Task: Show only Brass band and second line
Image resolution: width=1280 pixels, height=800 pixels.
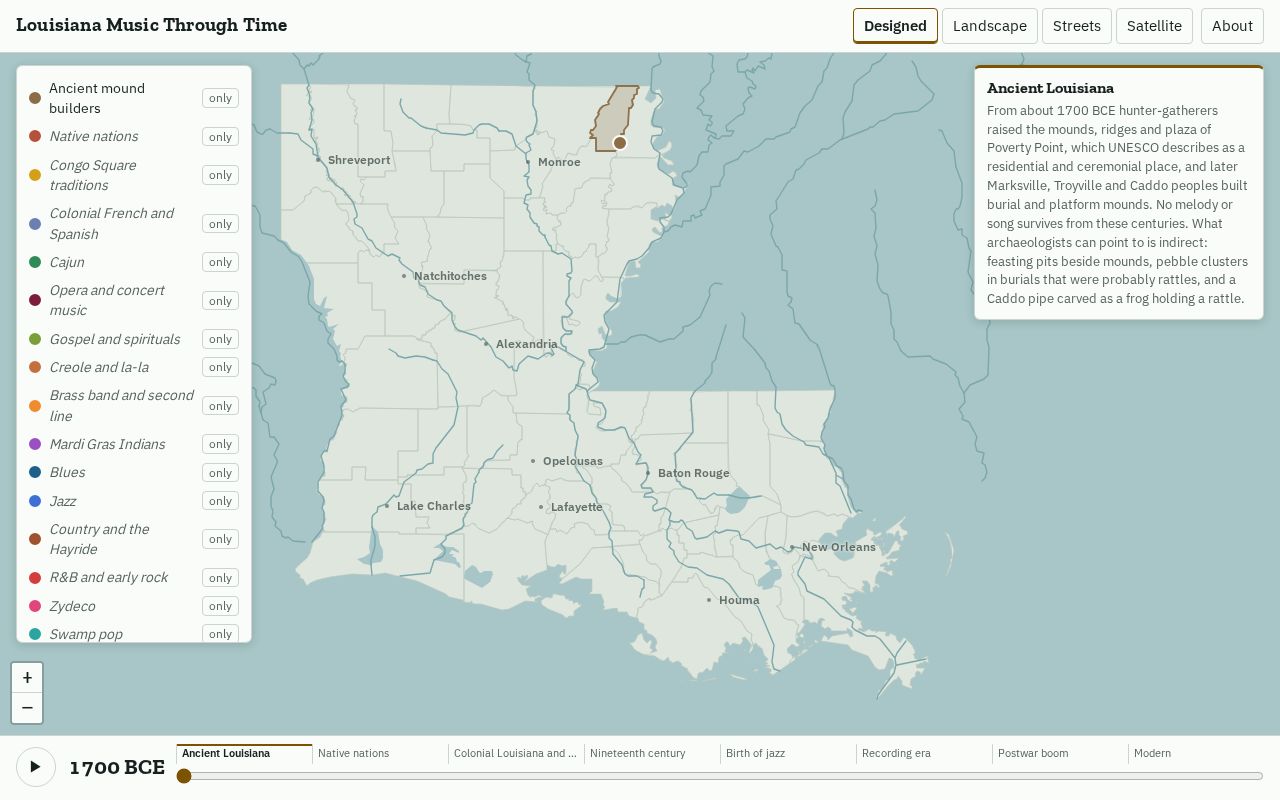Action: point(220,406)
